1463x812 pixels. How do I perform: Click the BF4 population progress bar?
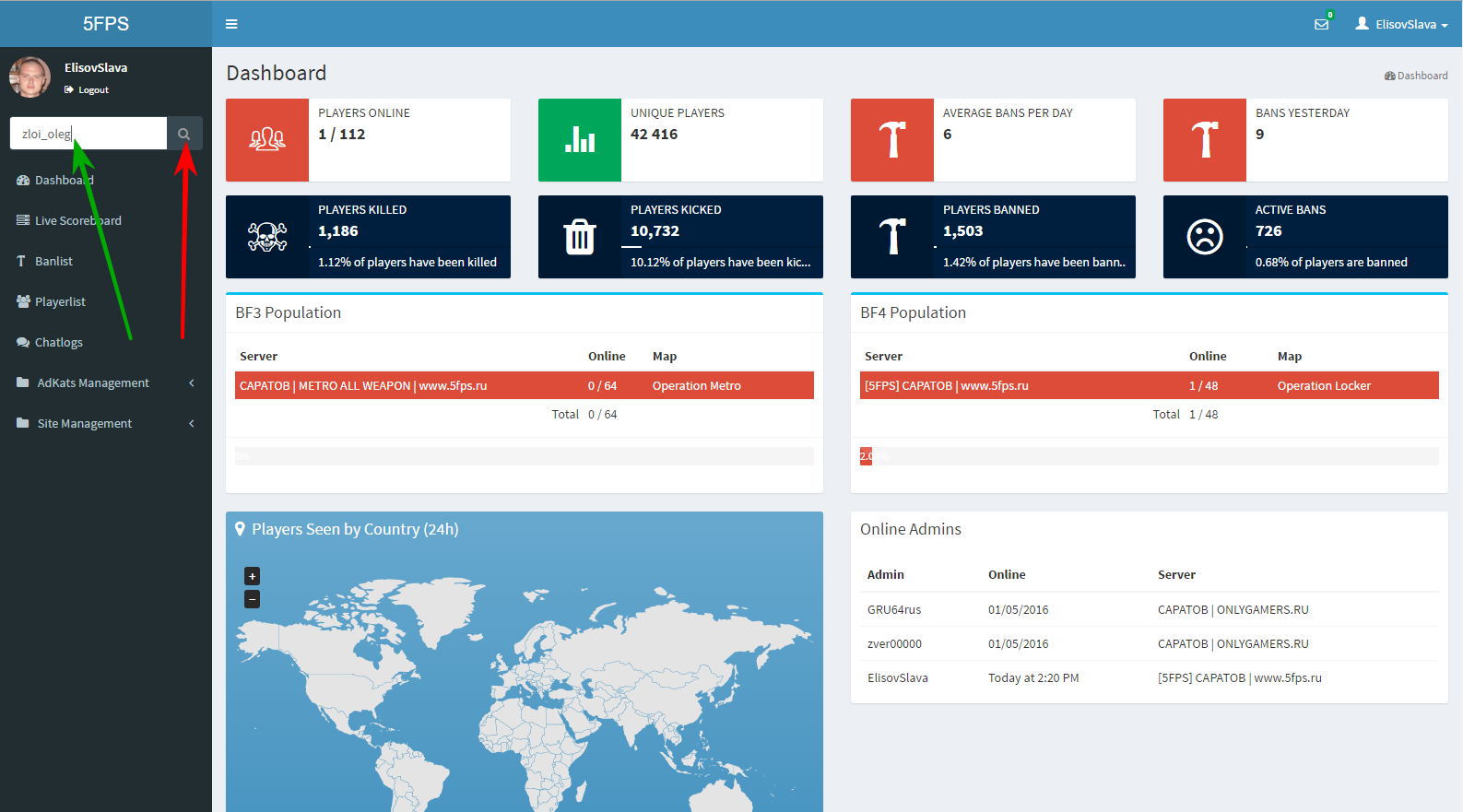tap(1150, 456)
